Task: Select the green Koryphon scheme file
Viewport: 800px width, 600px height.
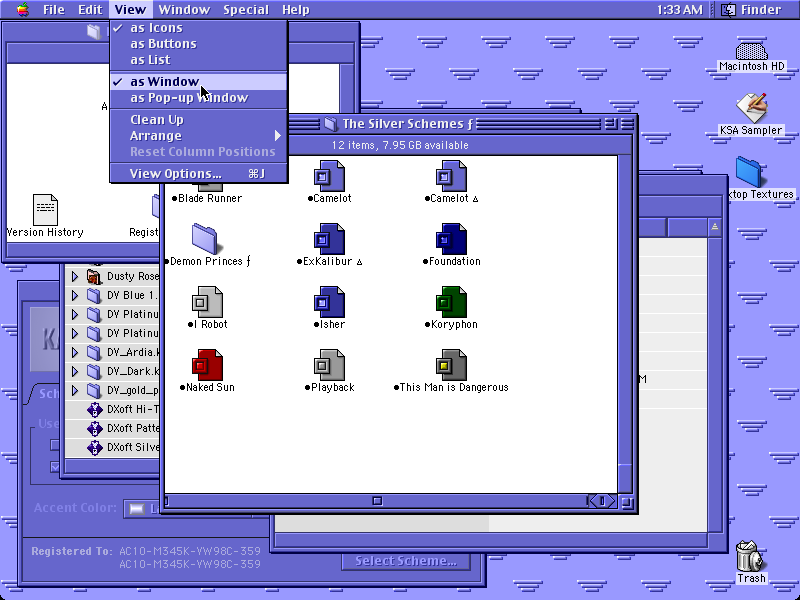Action: [451, 302]
